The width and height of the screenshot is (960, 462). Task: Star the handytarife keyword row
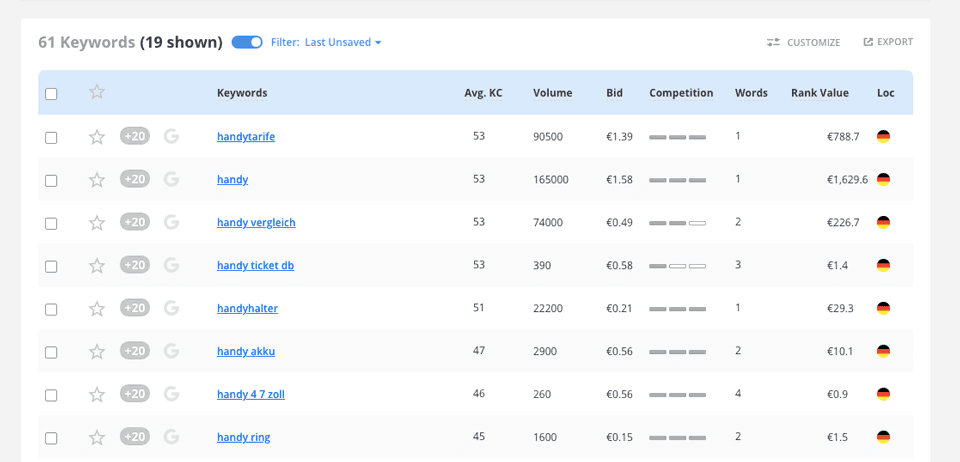click(97, 137)
